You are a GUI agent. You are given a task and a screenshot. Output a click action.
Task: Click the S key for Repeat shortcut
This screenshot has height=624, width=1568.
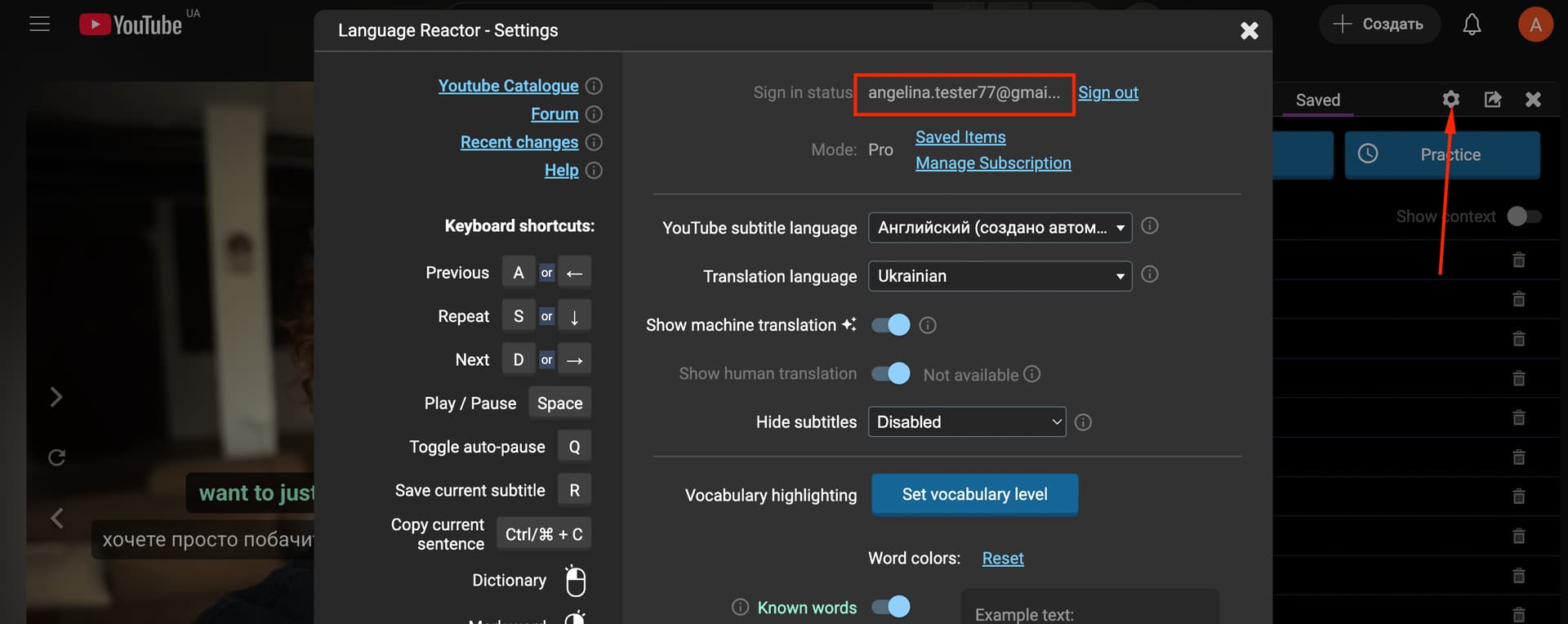519,316
